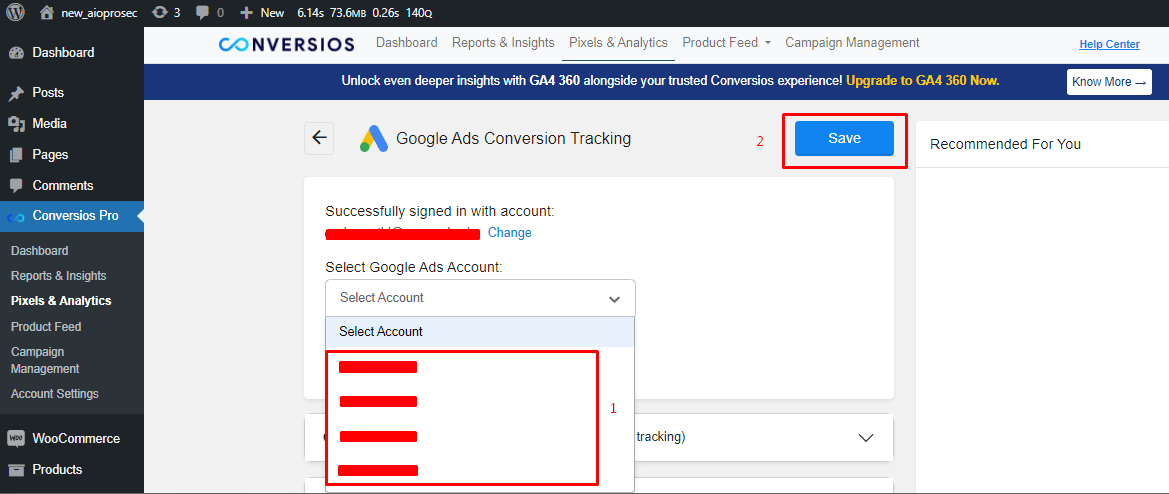Click the Google Ads logo icon
Viewport: 1169px width, 494px height.
point(374,139)
